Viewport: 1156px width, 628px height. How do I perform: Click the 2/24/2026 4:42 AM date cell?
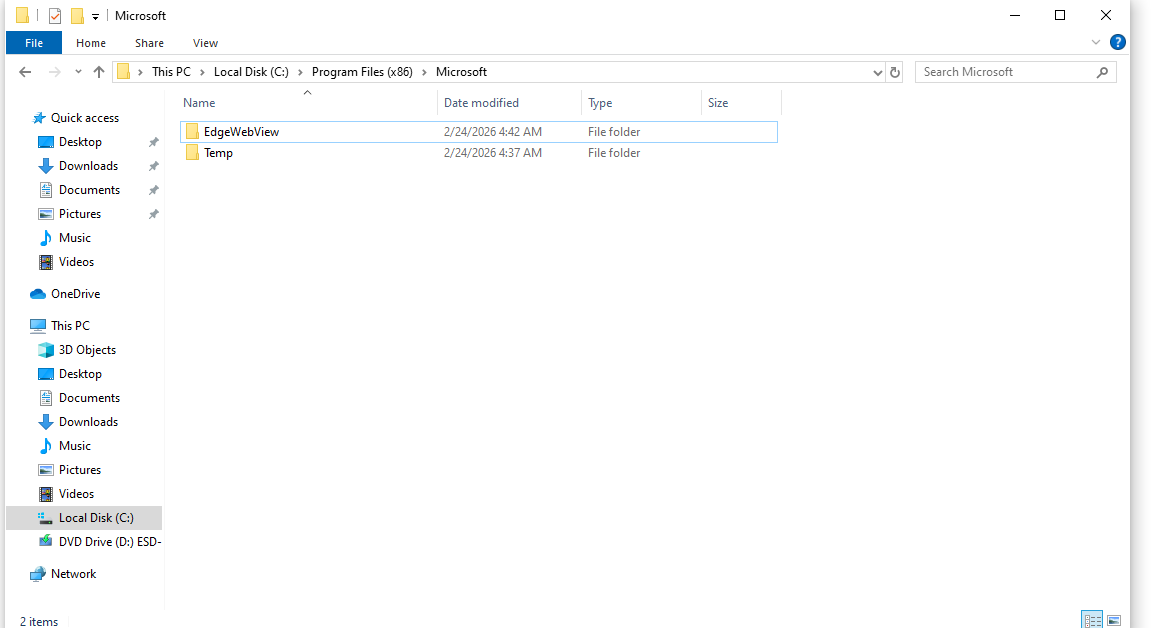[492, 132]
